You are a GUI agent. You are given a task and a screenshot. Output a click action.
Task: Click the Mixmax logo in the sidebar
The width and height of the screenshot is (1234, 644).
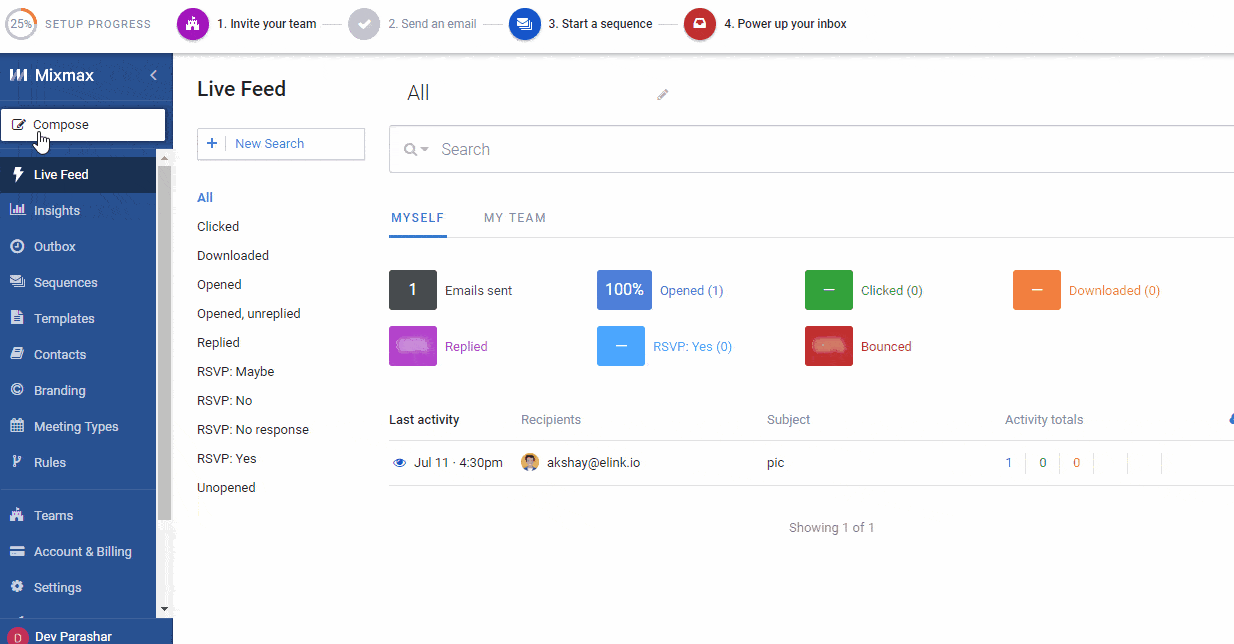pos(51,75)
